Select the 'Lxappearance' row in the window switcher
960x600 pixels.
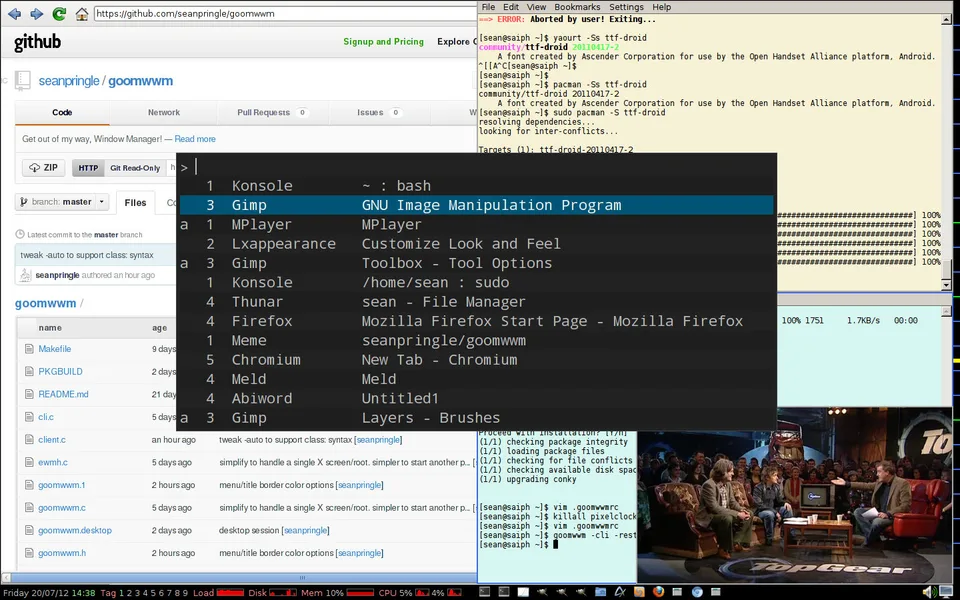[476, 244]
